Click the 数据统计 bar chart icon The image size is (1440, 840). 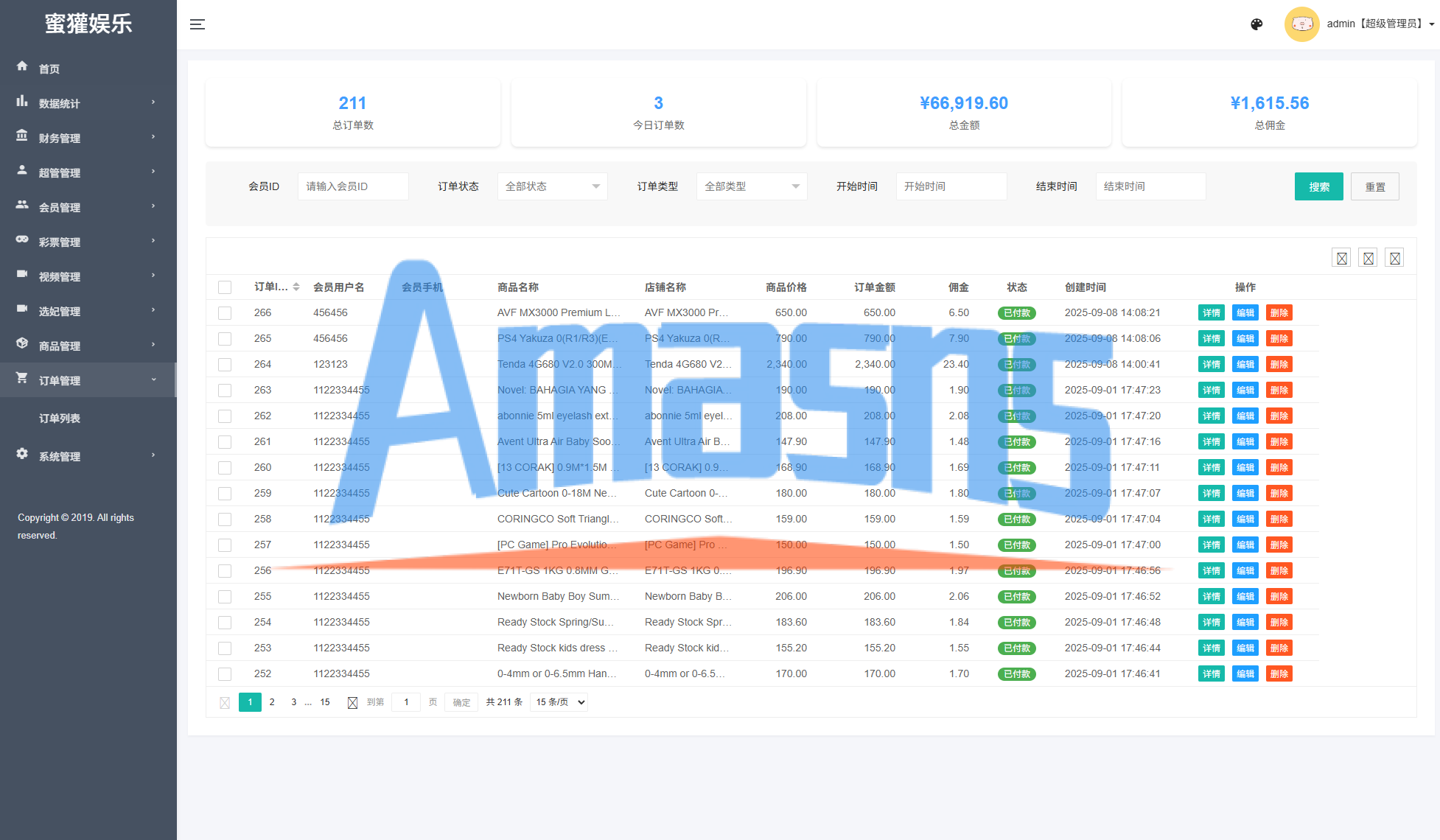click(22, 101)
